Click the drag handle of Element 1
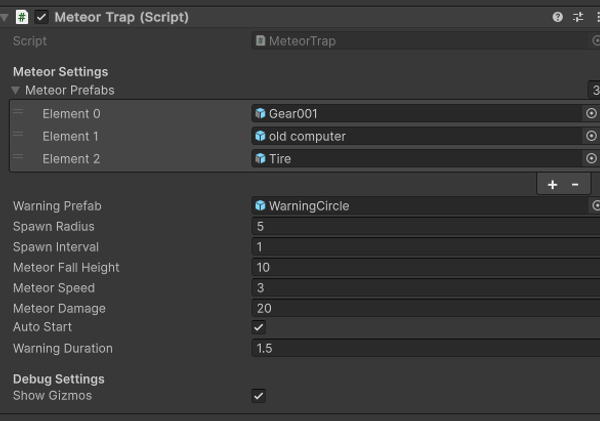600x421 pixels. pyautogui.click(x=18, y=135)
